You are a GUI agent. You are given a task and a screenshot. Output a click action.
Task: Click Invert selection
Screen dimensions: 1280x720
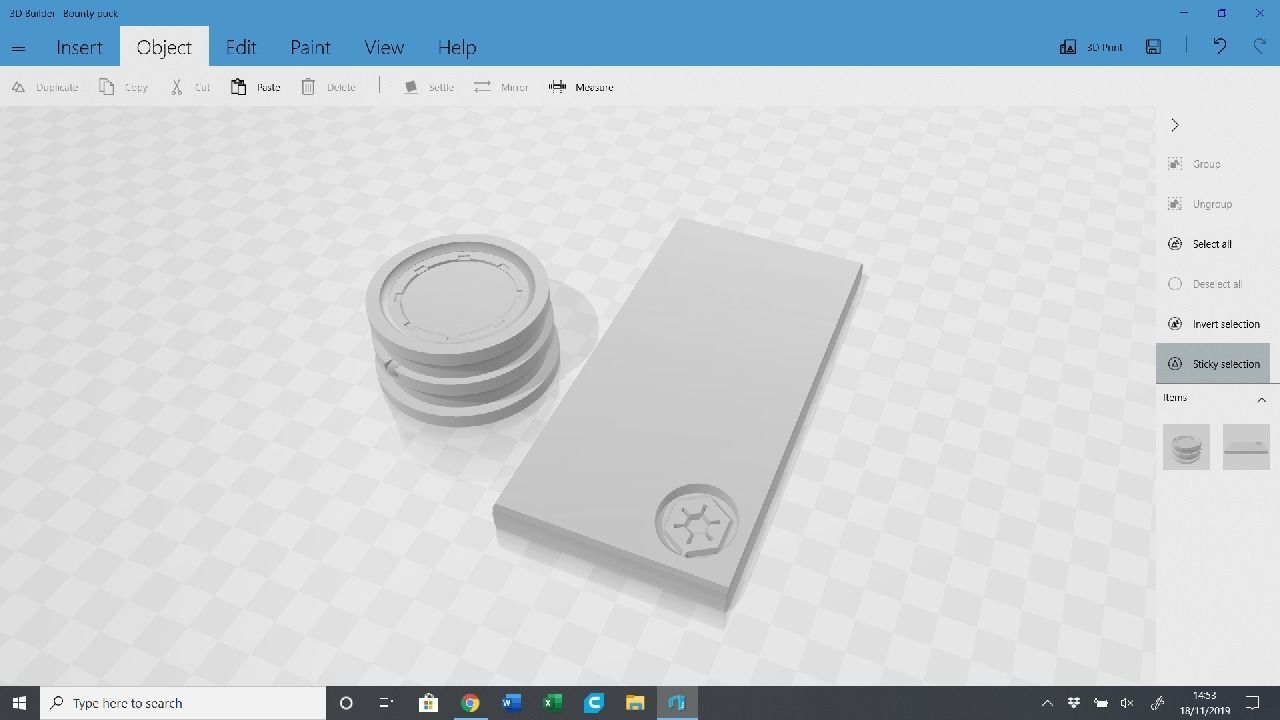pos(1213,324)
